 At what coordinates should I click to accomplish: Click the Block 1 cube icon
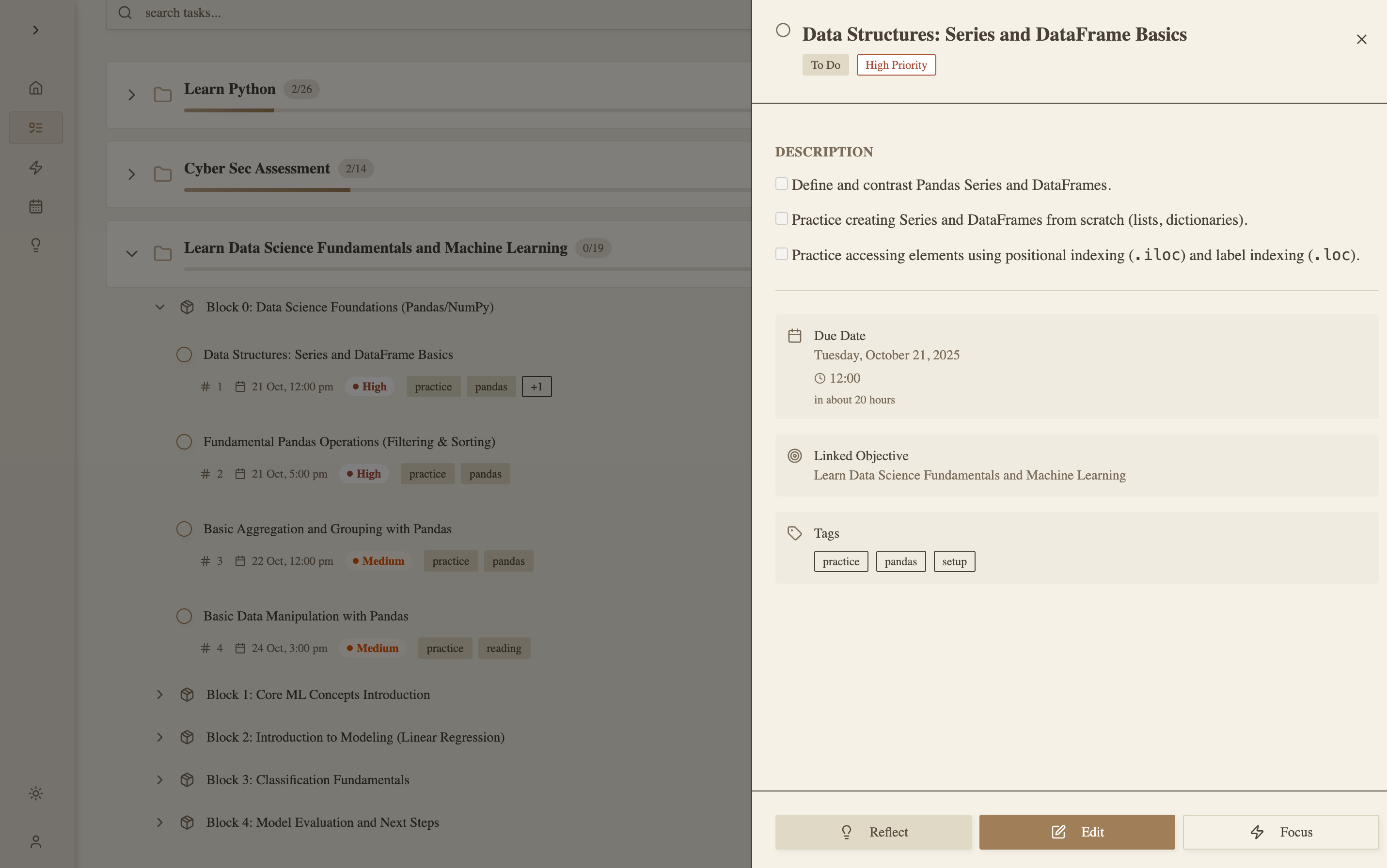187,695
